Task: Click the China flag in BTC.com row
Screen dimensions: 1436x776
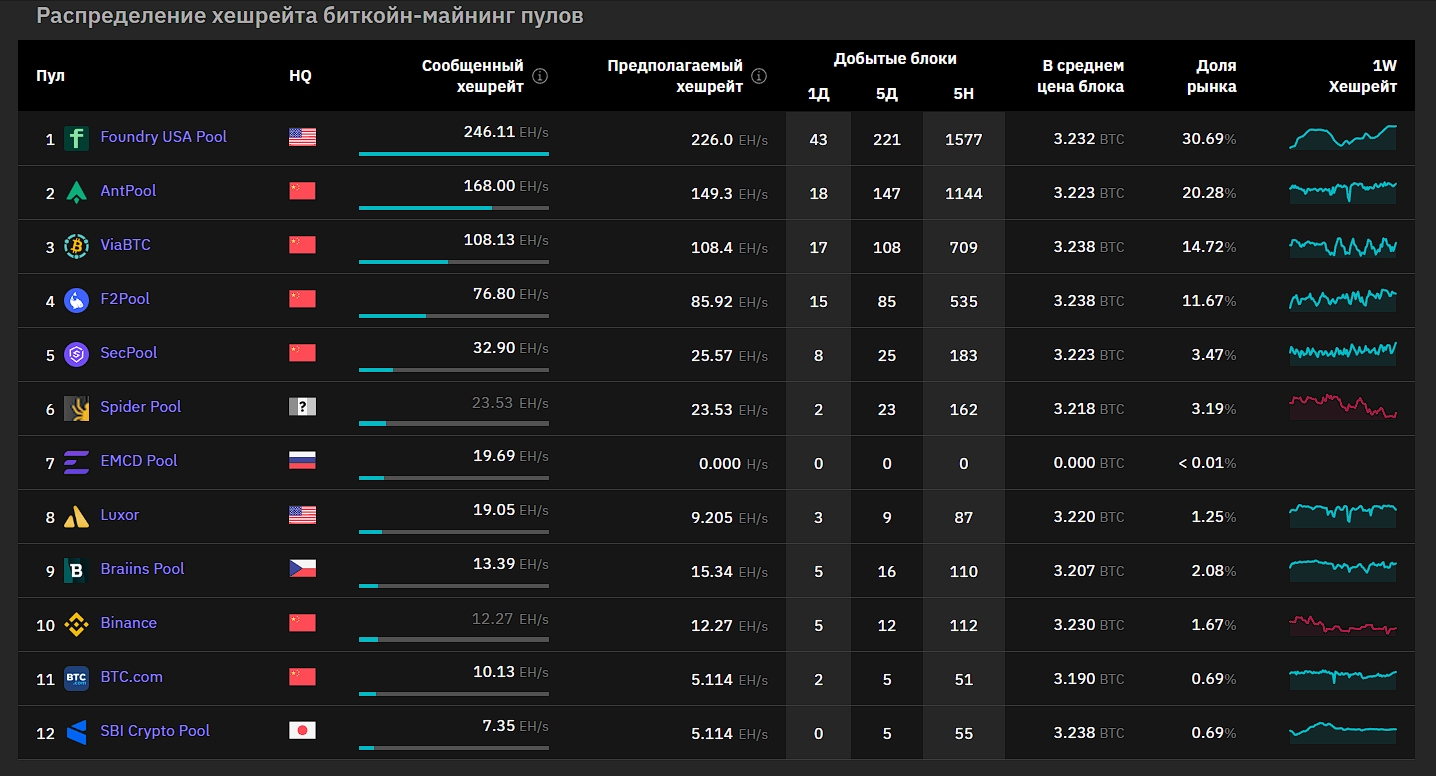Action: tap(302, 677)
